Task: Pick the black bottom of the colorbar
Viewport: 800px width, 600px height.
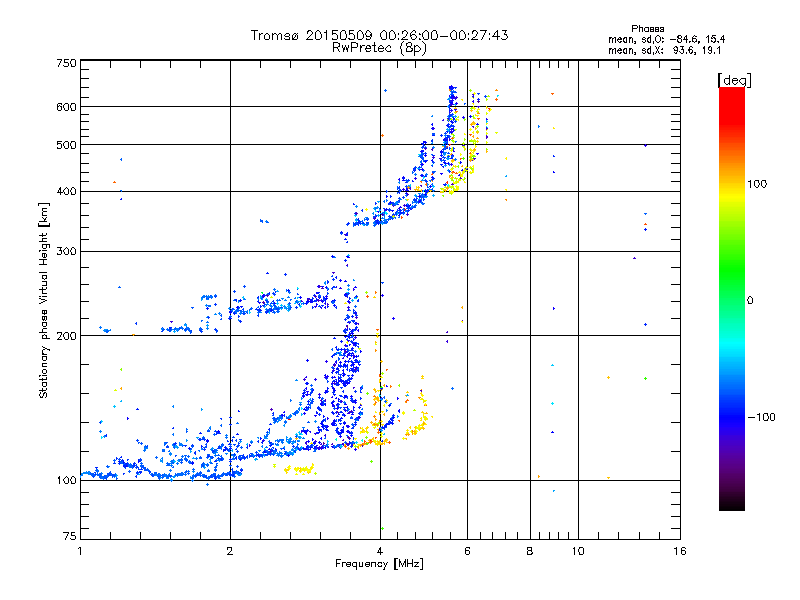Action: (x=731, y=504)
